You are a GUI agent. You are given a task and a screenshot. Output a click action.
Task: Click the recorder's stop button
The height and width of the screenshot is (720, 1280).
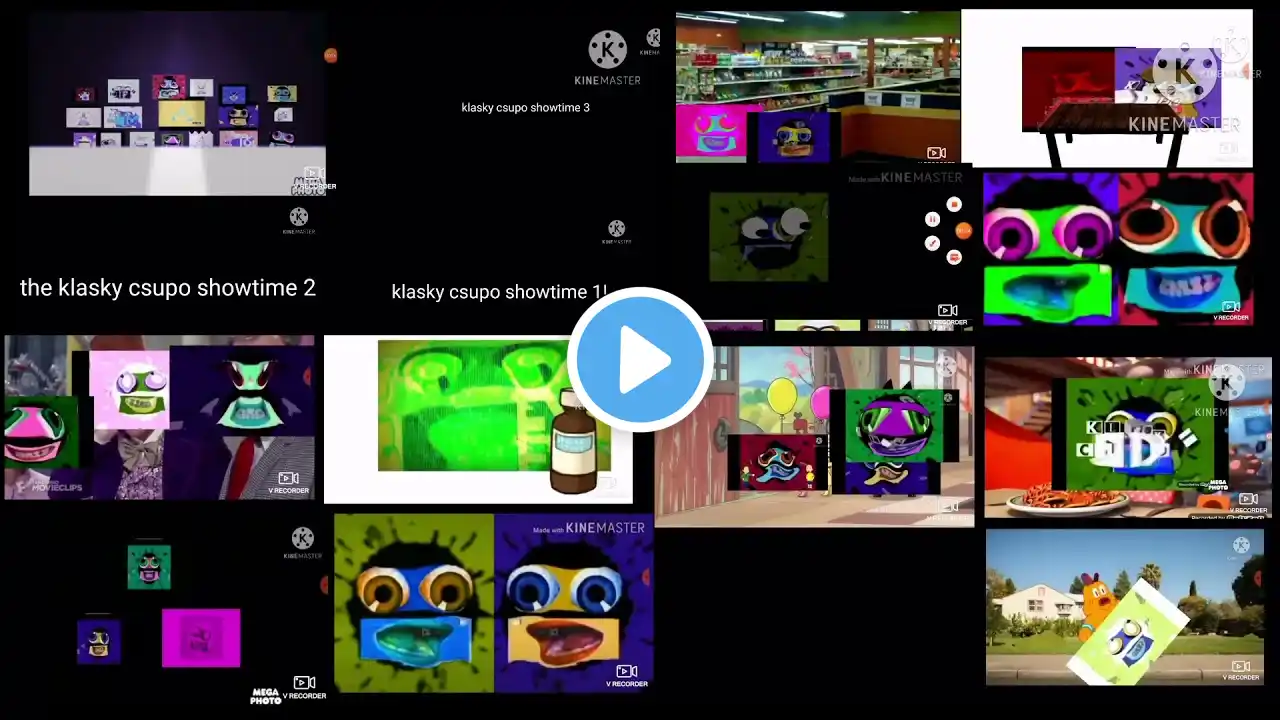[x=954, y=204]
